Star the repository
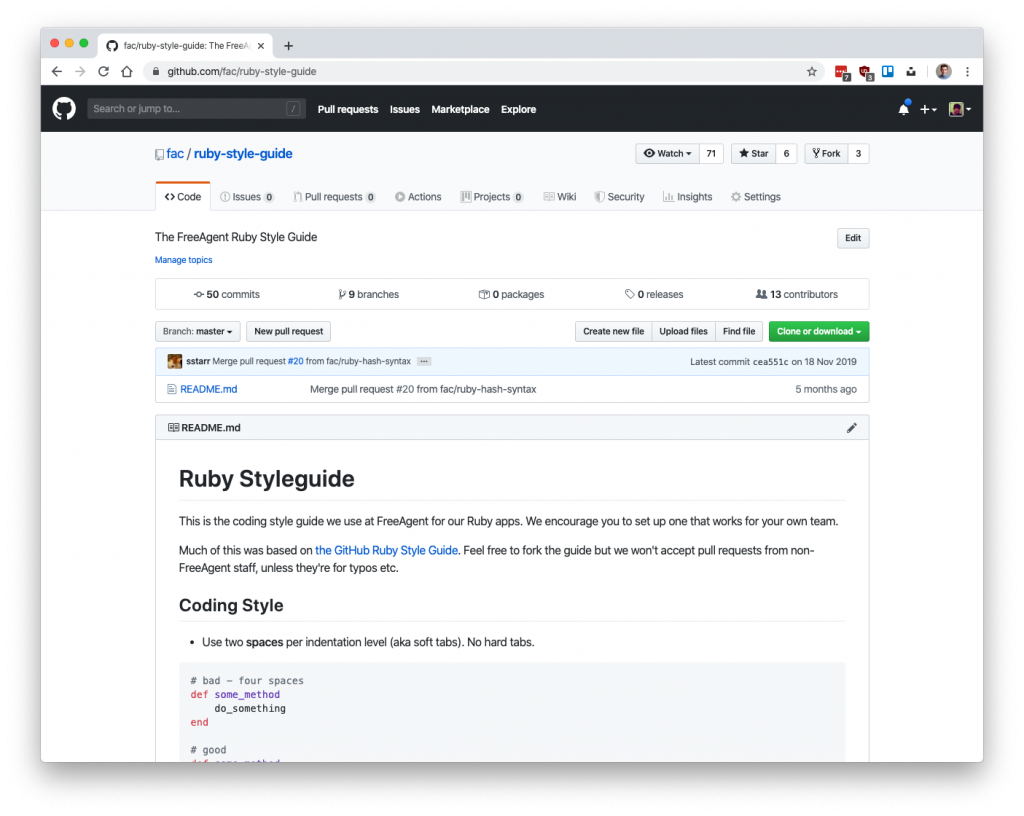1024x816 pixels. click(754, 153)
